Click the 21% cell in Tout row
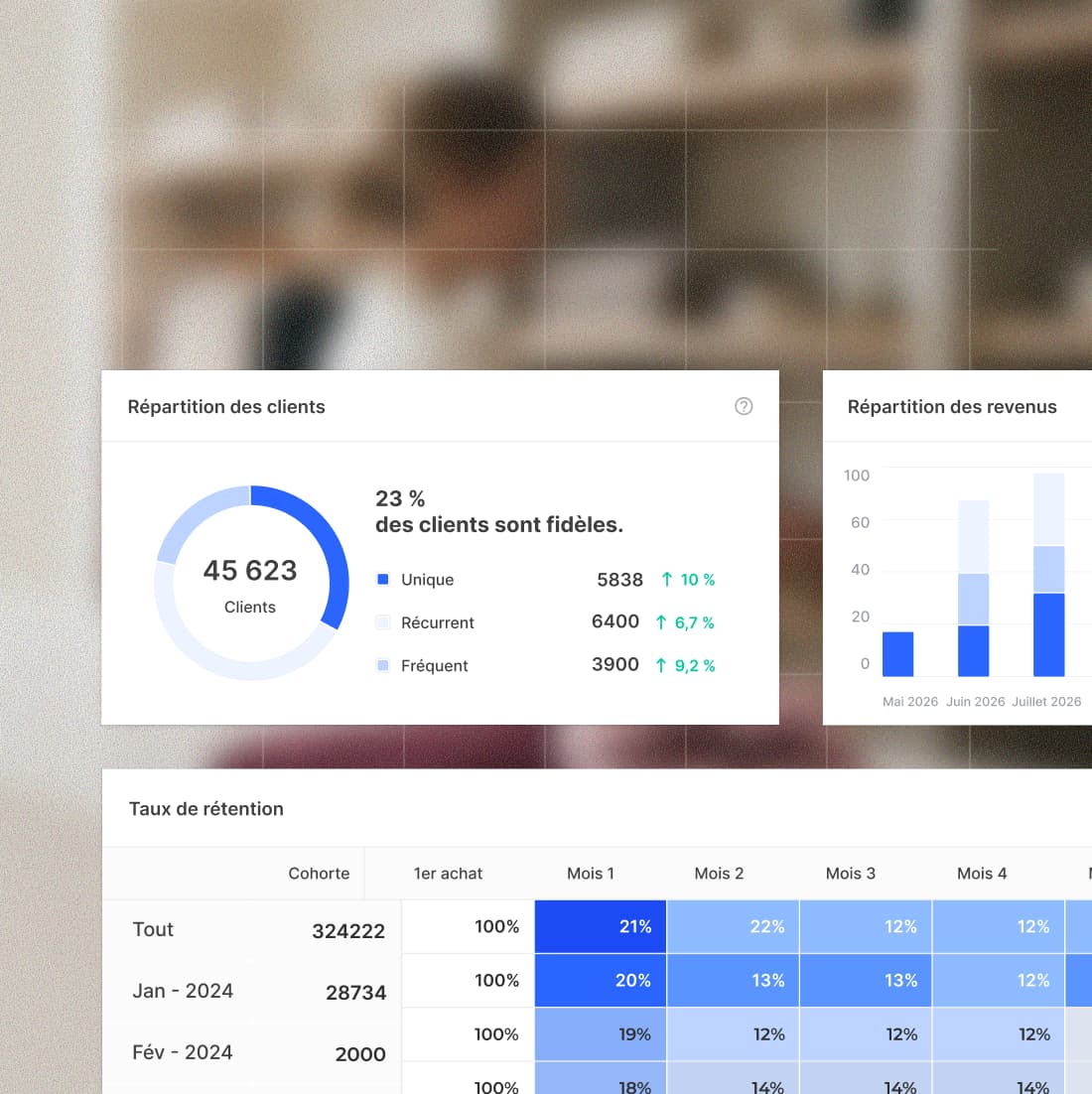1092x1094 pixels. (x=600, y=926)
